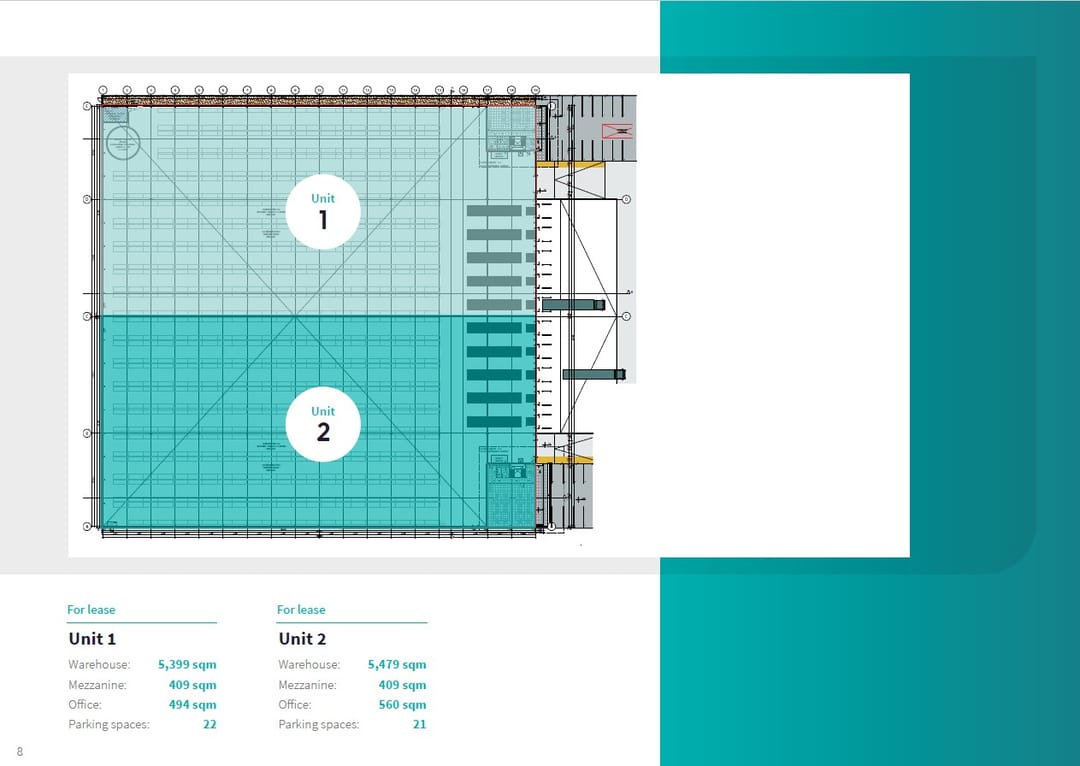Image resolution: width=1080 pixels, height=766 pixels.
Task: Click the For lease label above Unit 1
Action: click(x=91, y=609)
